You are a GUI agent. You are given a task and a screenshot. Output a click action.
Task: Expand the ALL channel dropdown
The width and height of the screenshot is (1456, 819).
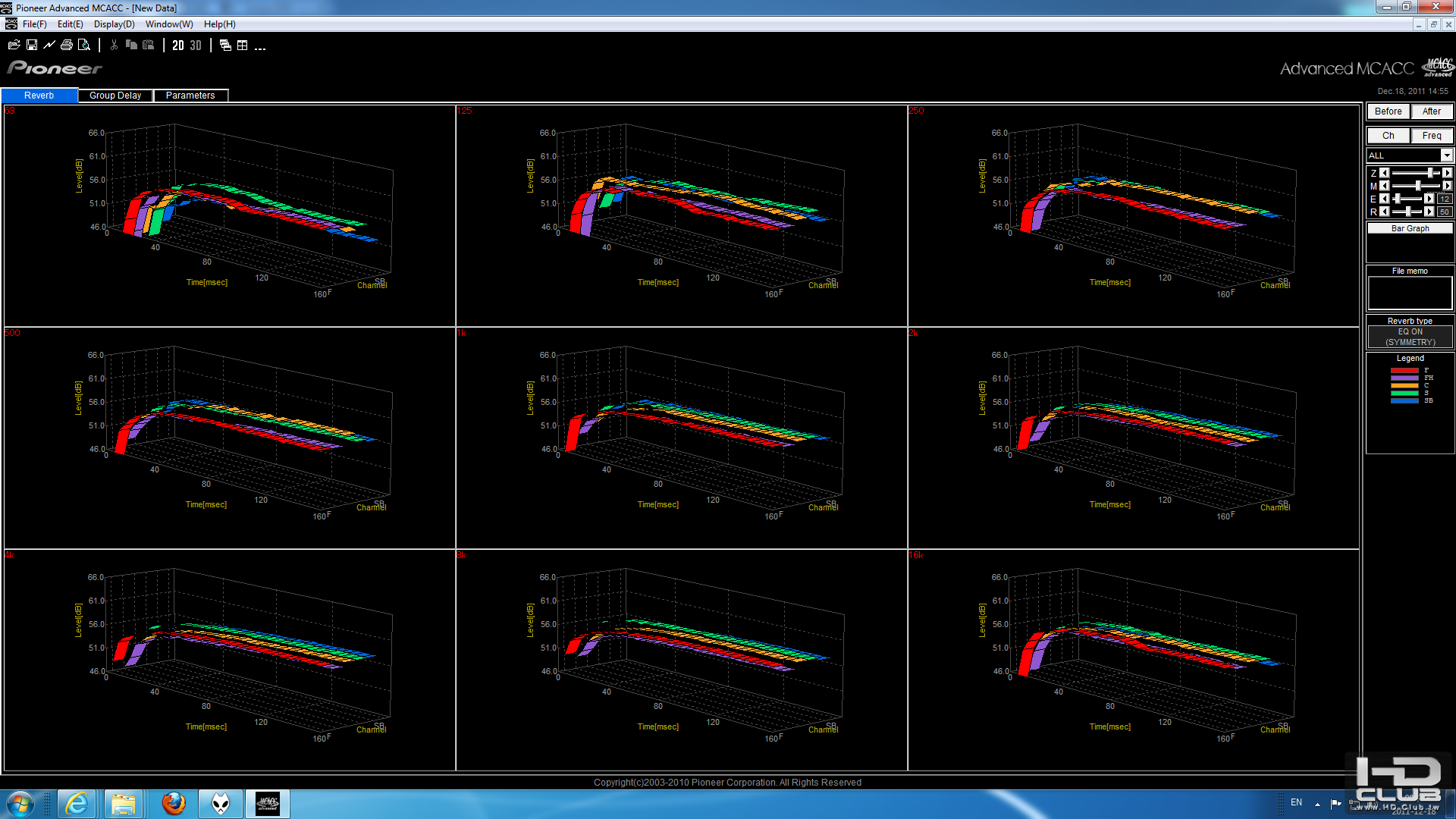[x=1446, y=155]
